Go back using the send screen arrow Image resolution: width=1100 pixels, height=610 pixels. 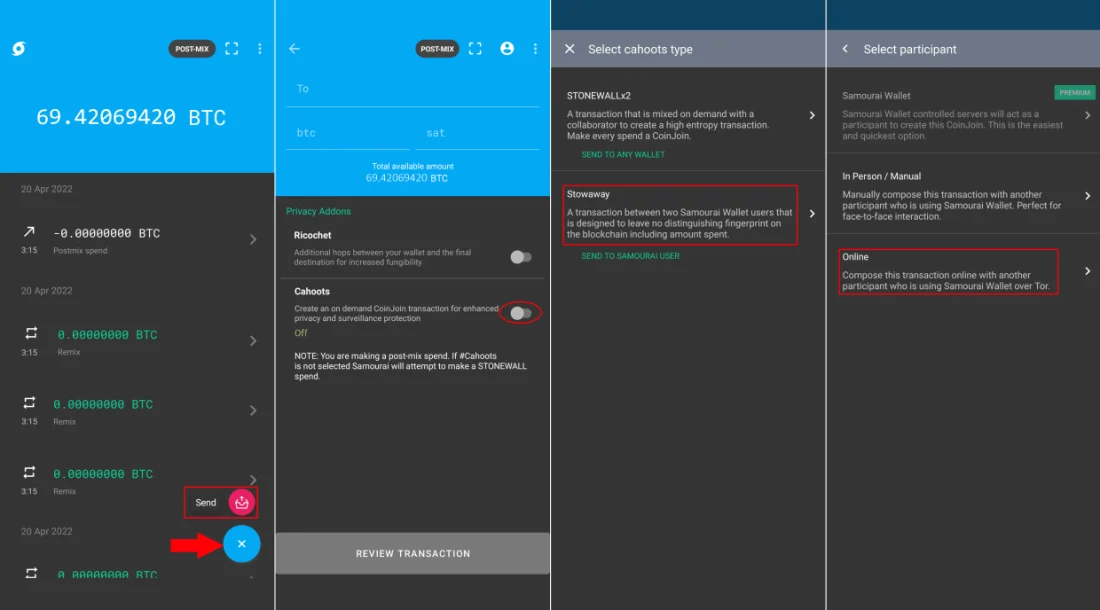294,49
